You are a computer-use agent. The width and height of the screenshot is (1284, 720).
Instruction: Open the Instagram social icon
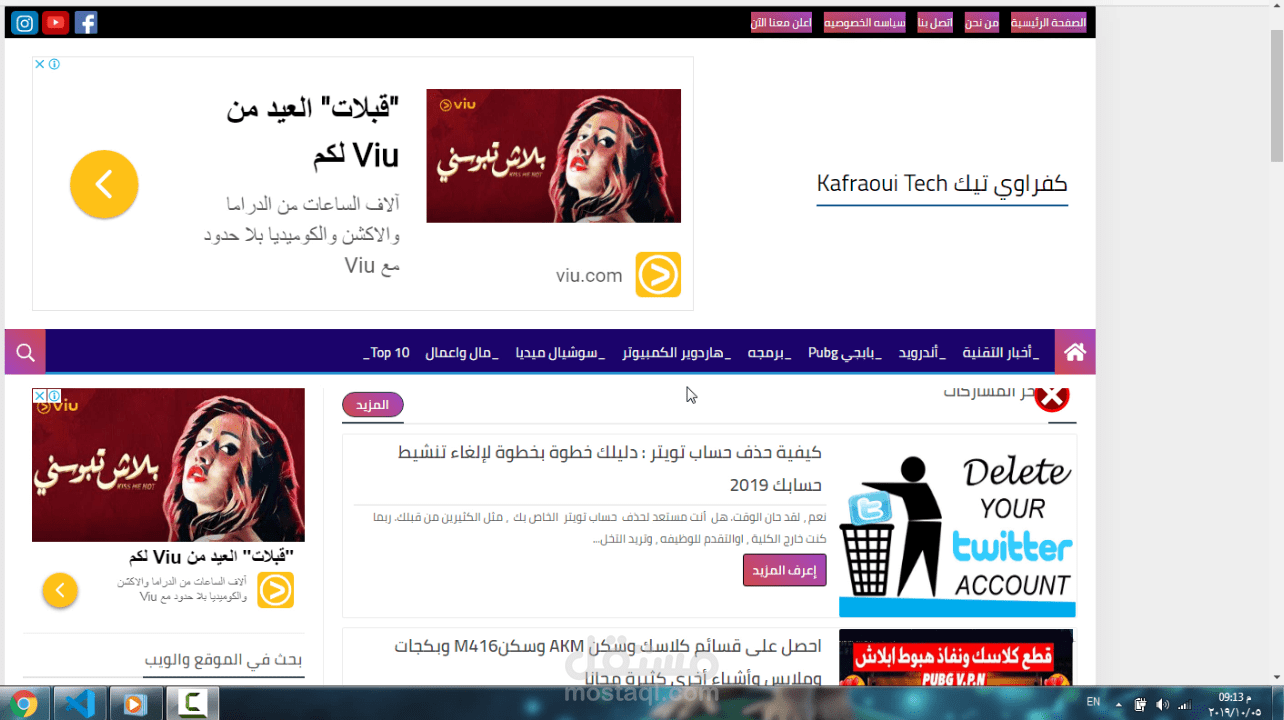point(25,22)
